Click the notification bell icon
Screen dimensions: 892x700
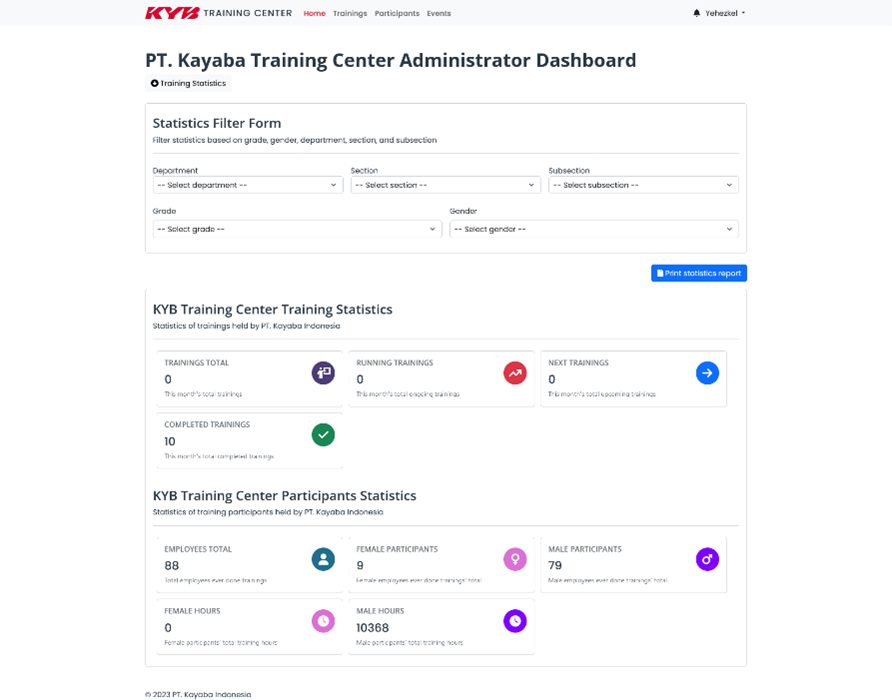[x=697, y=13]
